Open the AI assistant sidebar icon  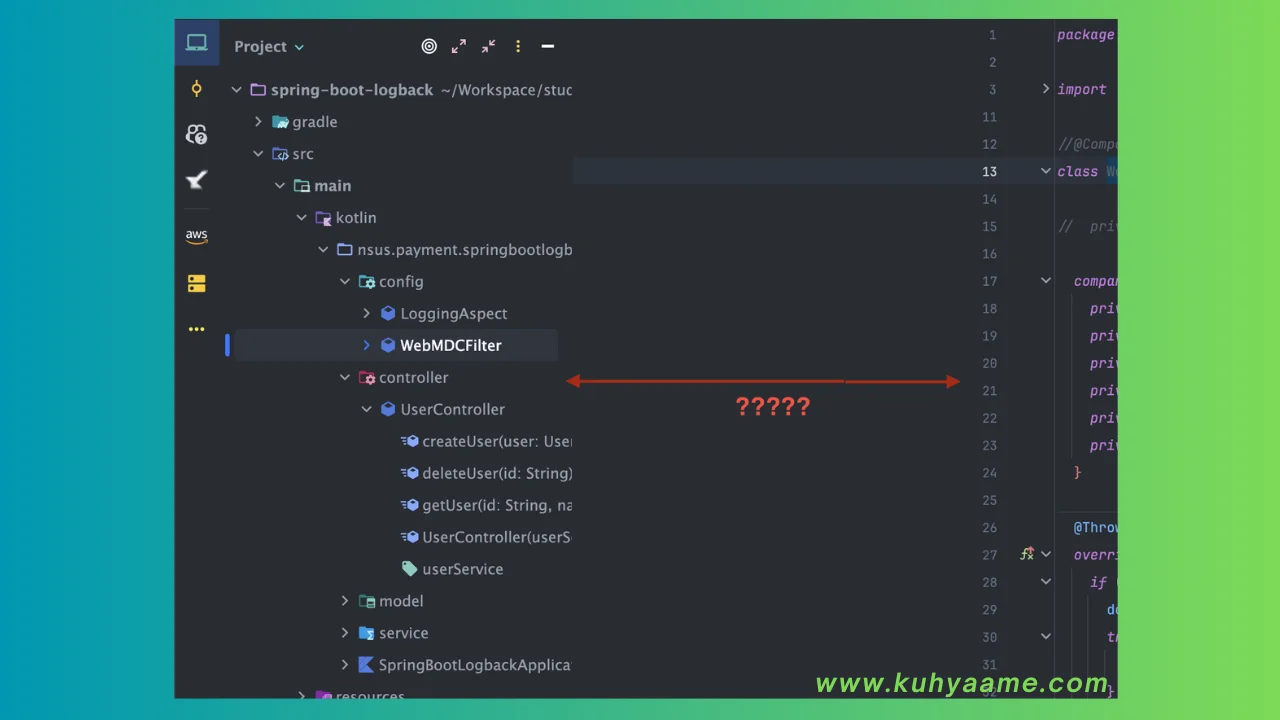pyautogui.click(x=197, y=134)
